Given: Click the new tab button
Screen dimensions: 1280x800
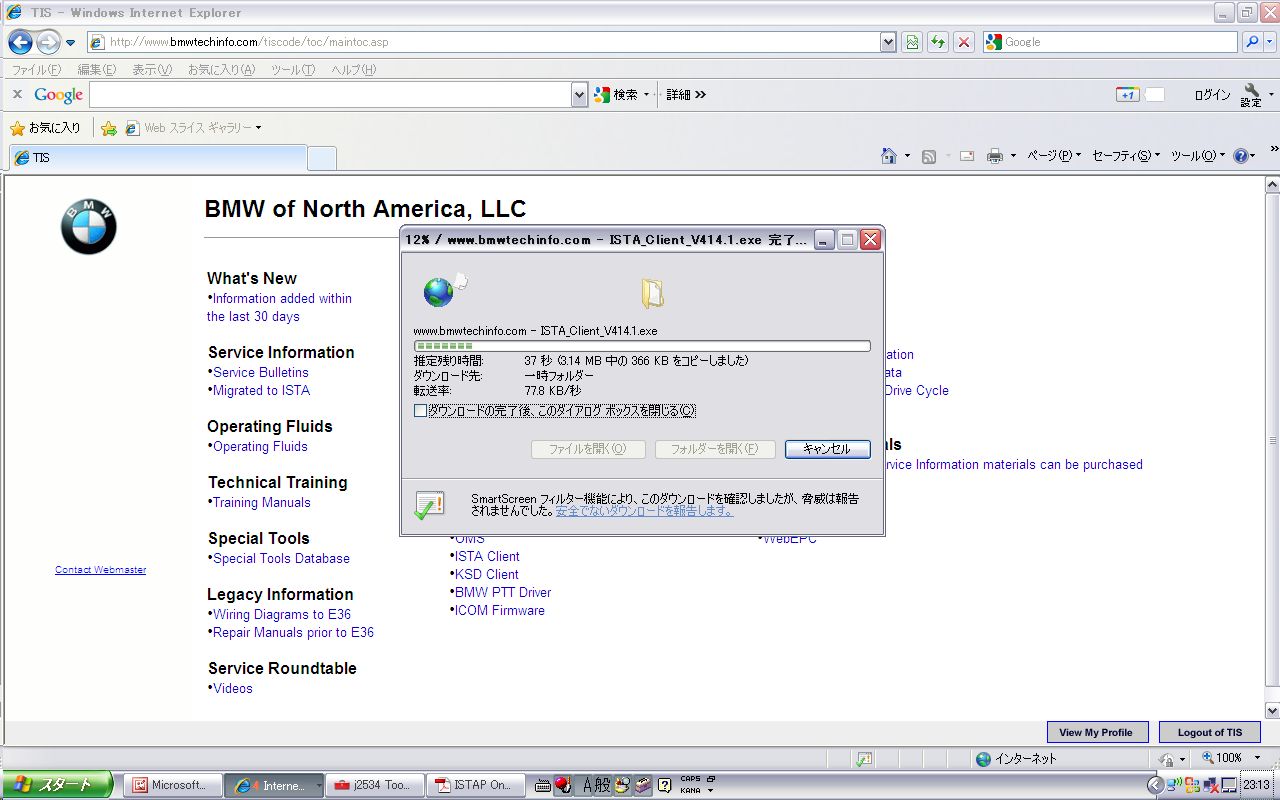Looking at the screenshot, I should click(x=321, y=158).
